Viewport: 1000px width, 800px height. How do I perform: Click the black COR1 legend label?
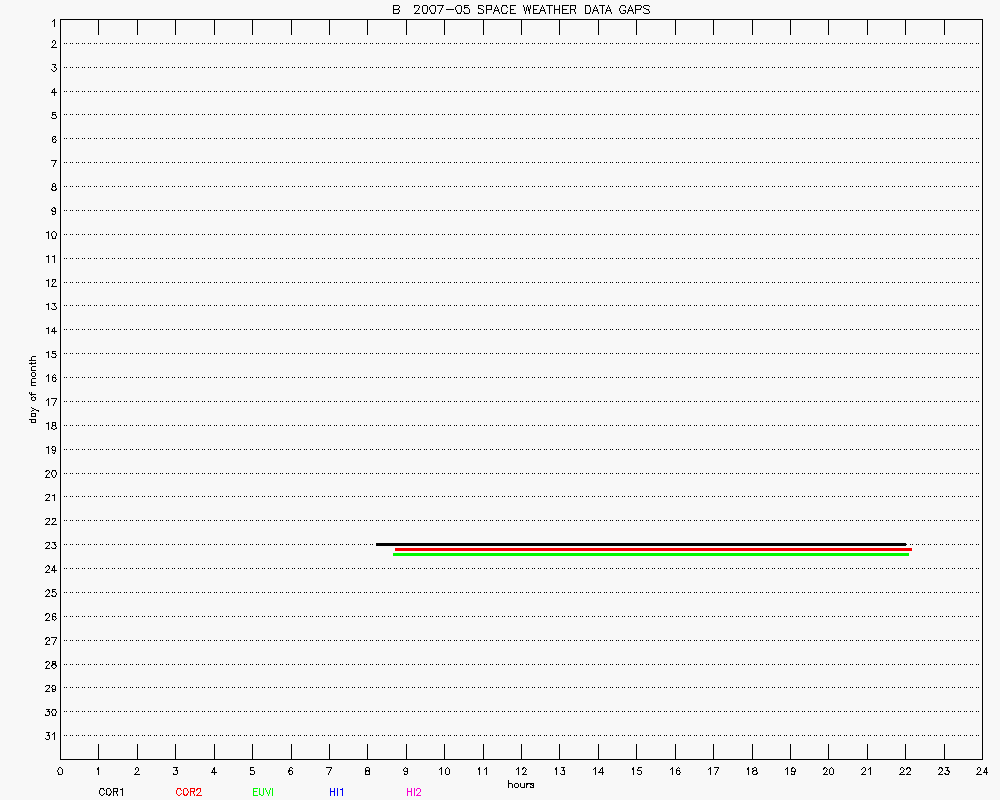111,792
